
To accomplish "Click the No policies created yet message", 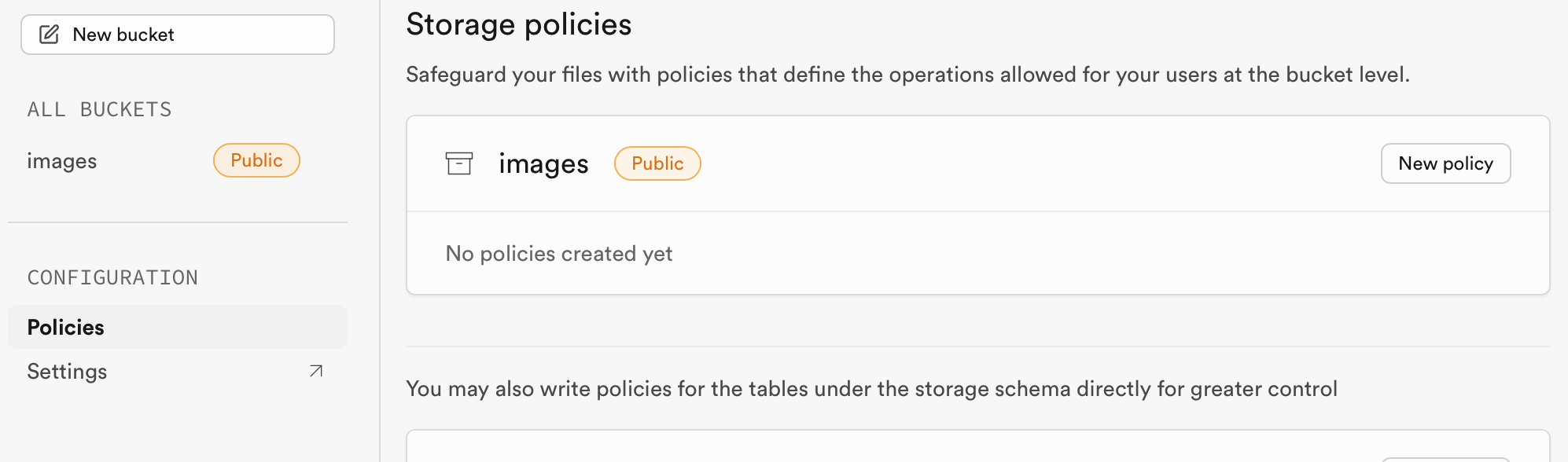I will (559, 254).
